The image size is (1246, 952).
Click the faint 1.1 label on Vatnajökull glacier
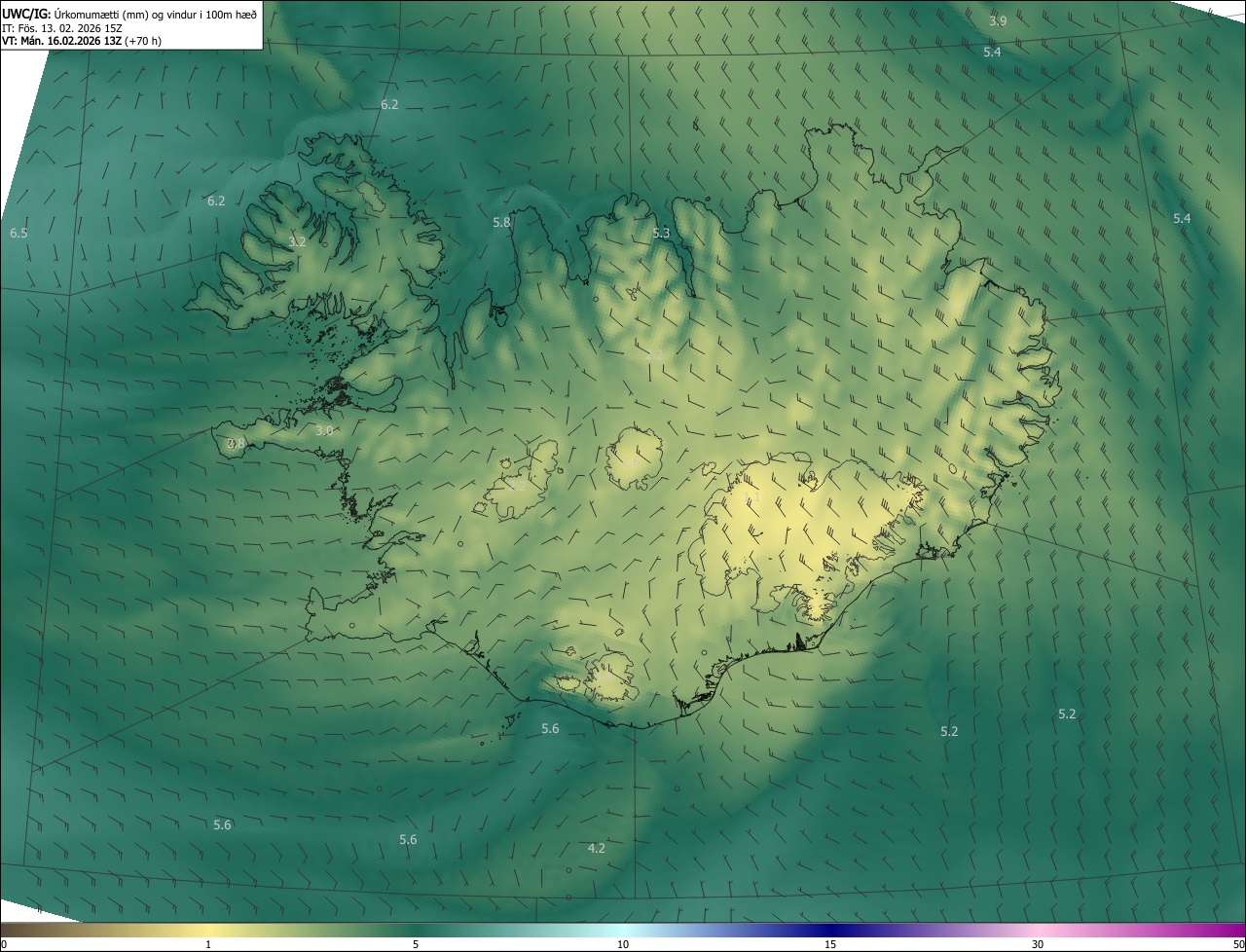point(751,498)
